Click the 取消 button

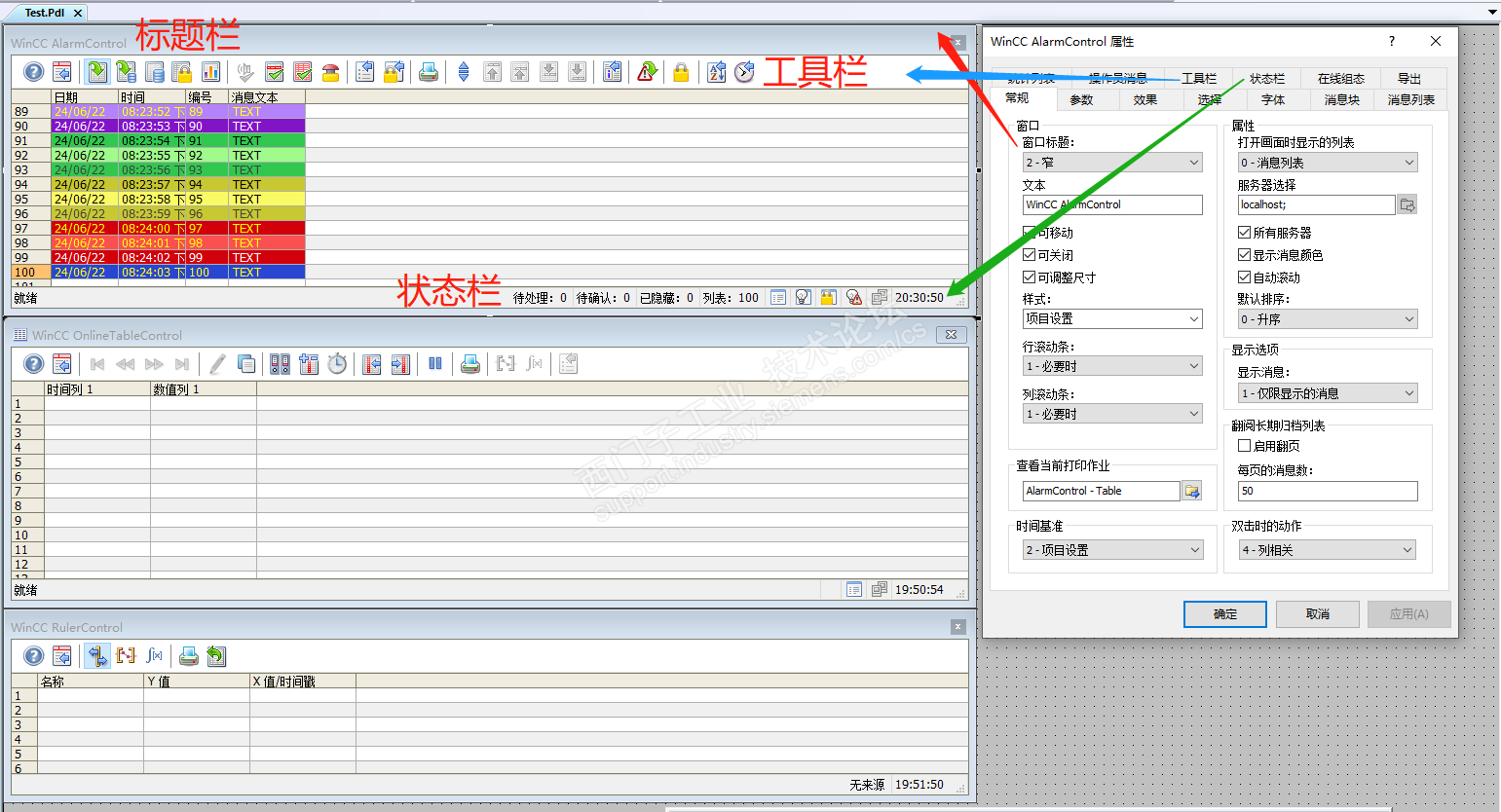(1318, 614)
